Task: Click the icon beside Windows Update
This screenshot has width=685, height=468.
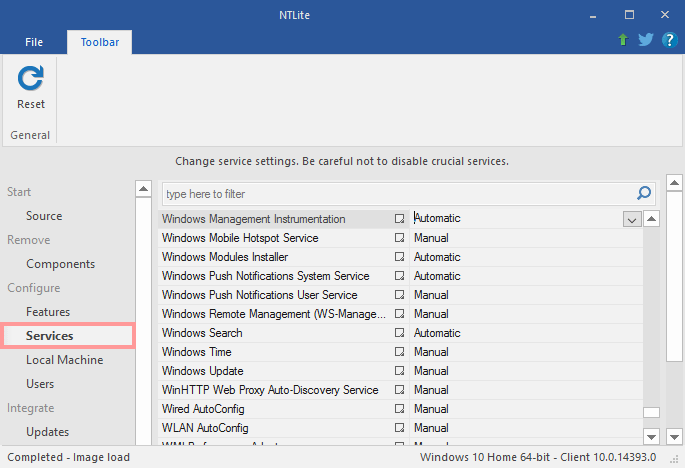Action: (399, 371)
